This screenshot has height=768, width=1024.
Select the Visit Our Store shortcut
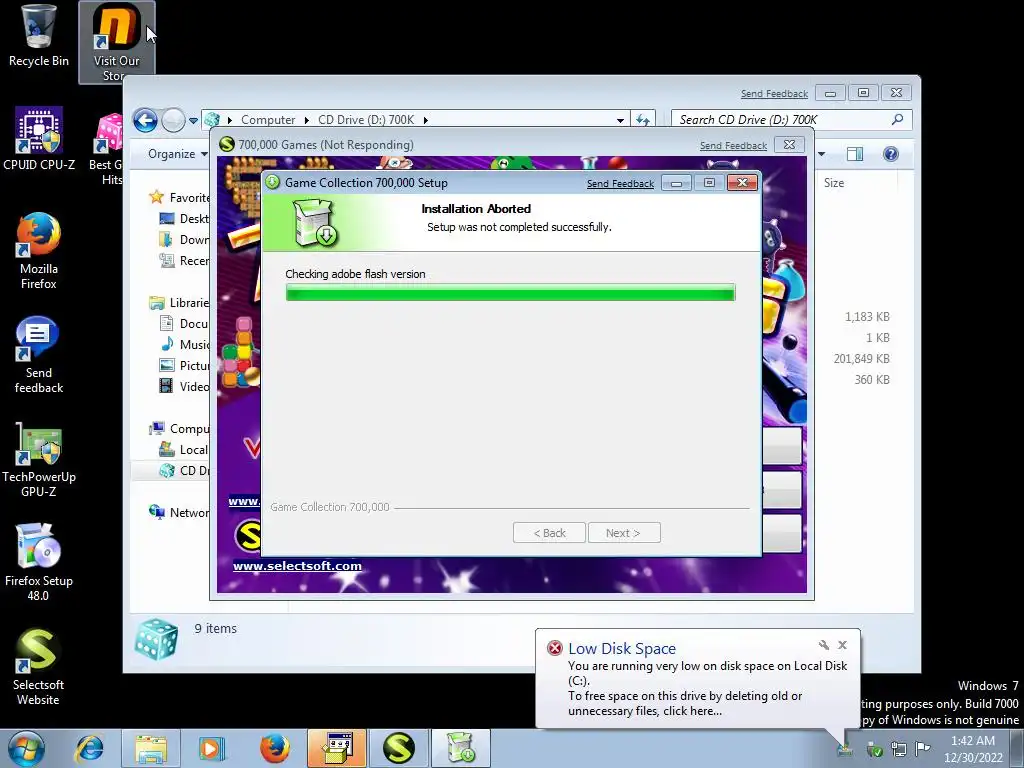click(x=116, y=42)
